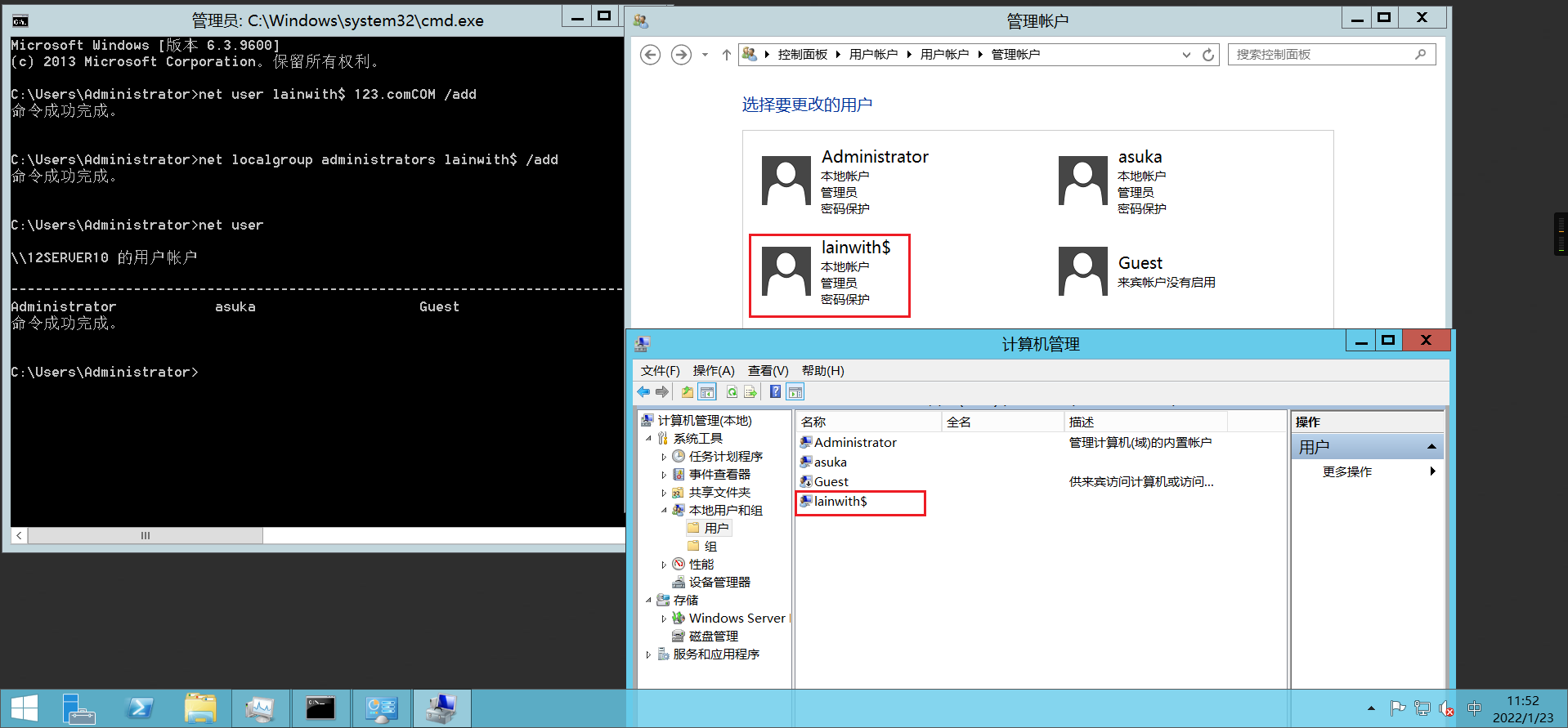Click Export list icon in Computer Management toolbar
Viewport: 1568px width, 728px height.
click(750, 392)
